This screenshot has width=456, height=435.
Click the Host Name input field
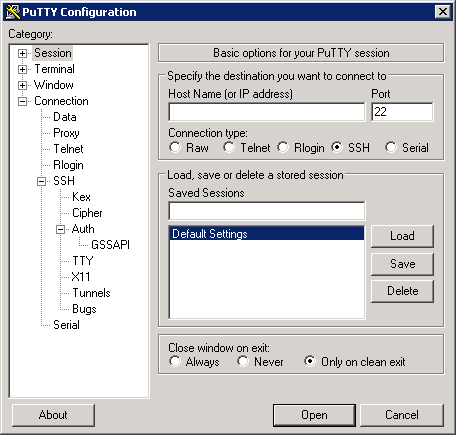tap(267, 112)
